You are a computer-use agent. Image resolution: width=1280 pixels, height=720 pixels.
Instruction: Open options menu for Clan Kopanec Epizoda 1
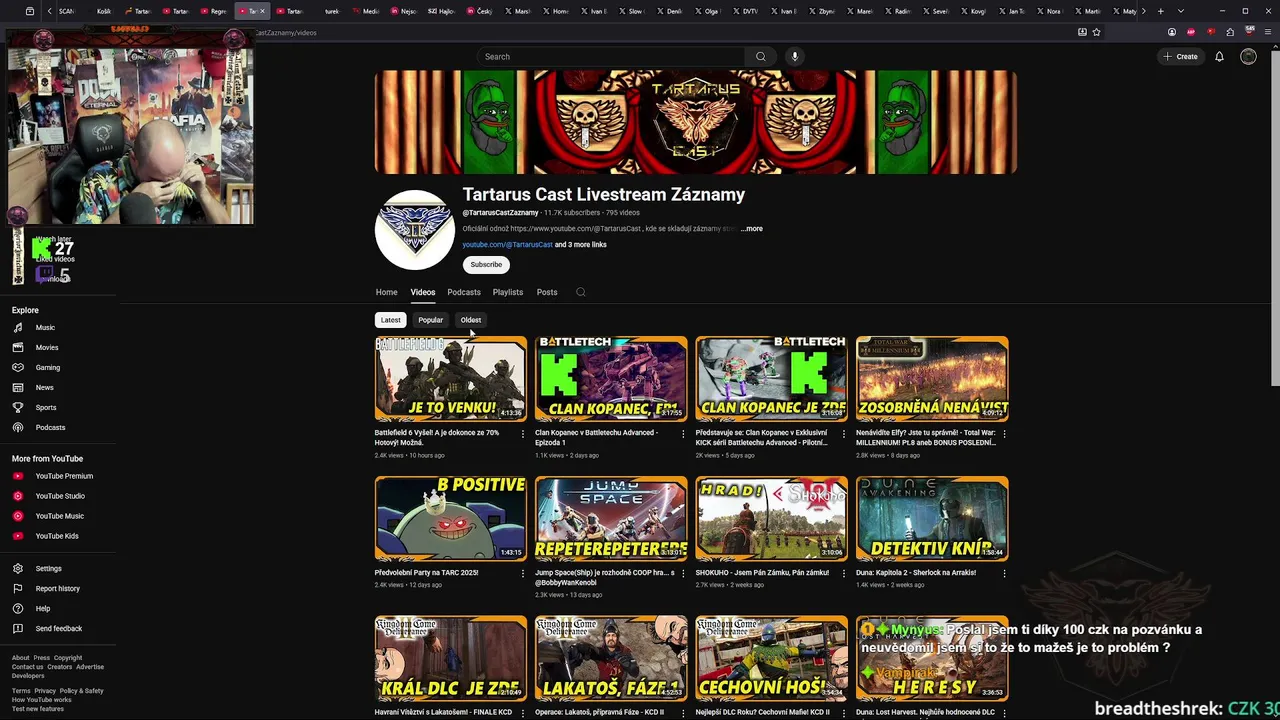tap(683, 434)
